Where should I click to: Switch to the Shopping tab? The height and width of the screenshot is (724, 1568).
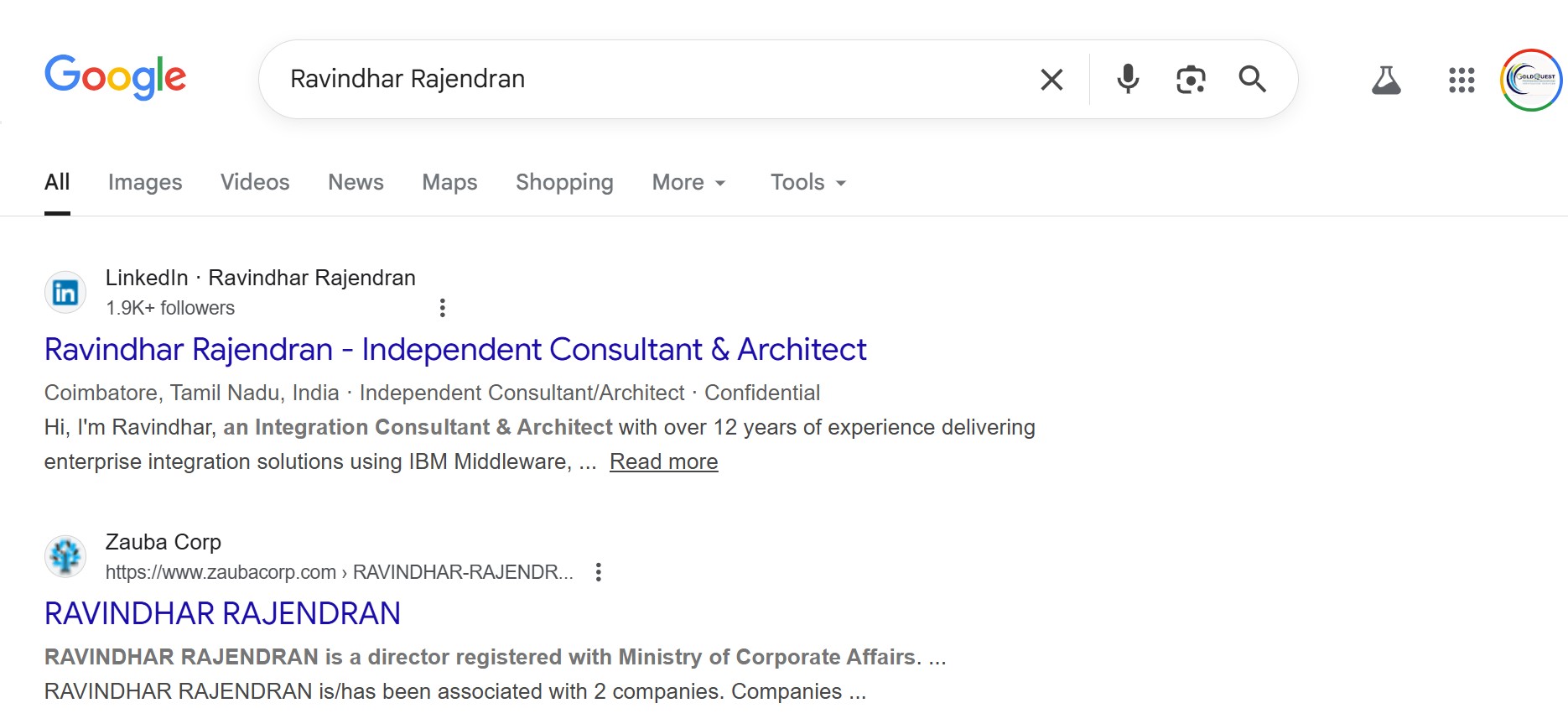pos(564,182)
